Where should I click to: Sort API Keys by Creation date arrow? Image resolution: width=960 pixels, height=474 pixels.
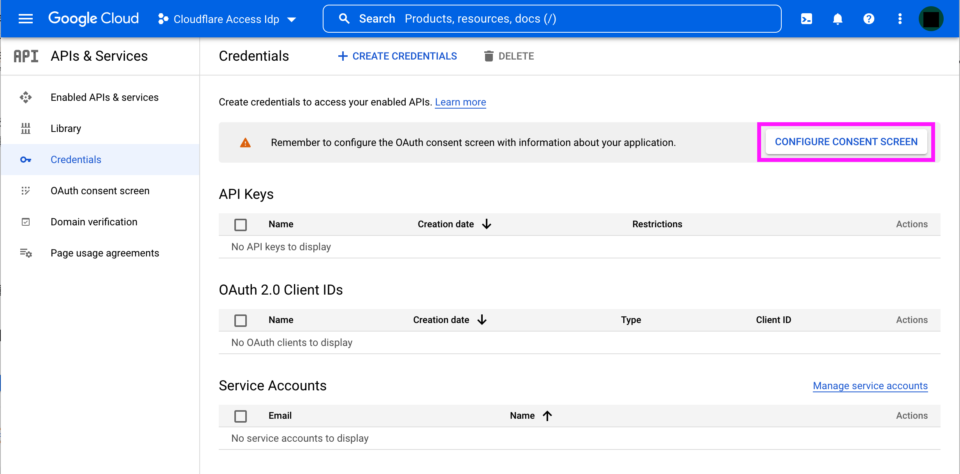pos(487,224)
